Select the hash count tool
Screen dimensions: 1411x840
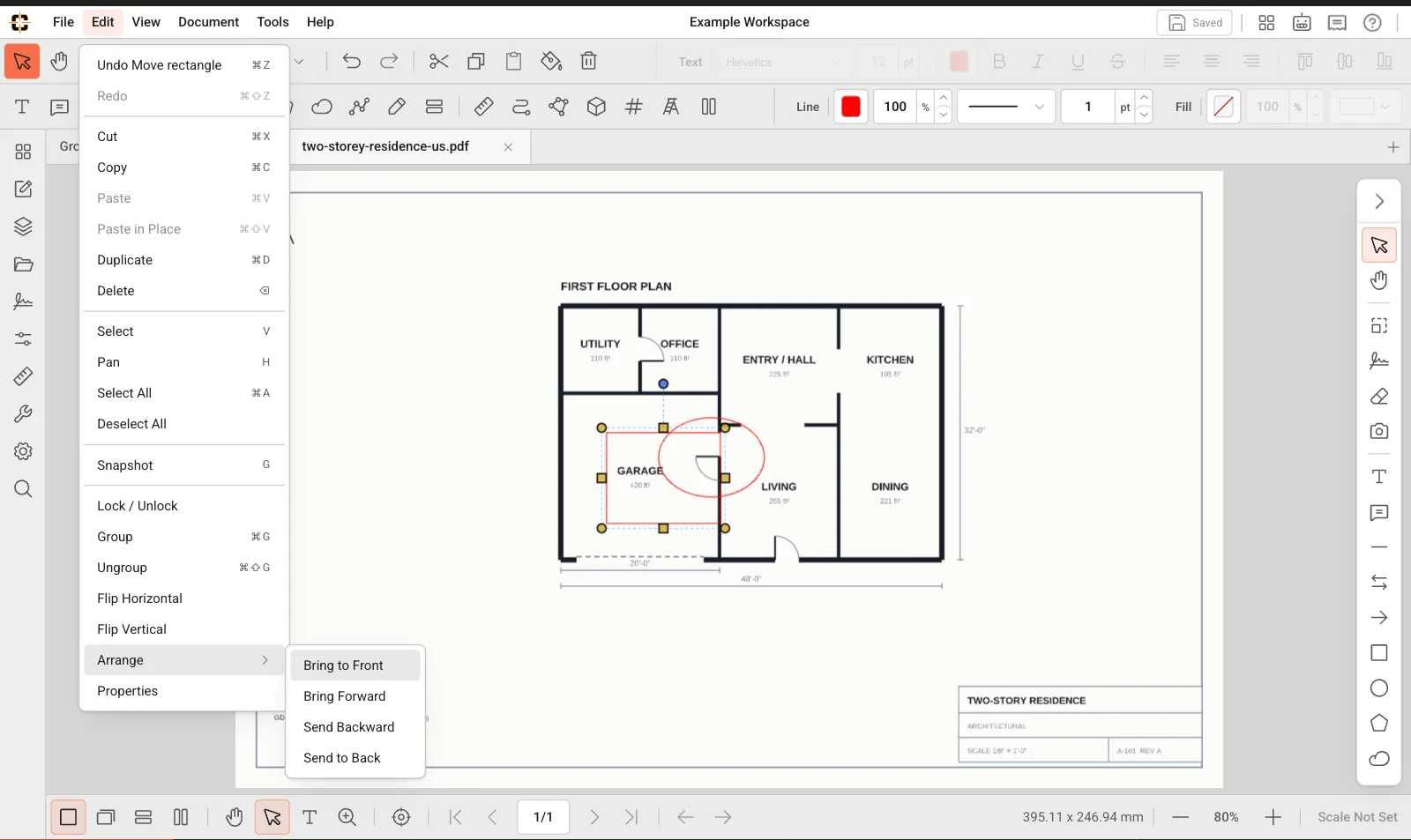pyautogui.click(x=633, y=107)
